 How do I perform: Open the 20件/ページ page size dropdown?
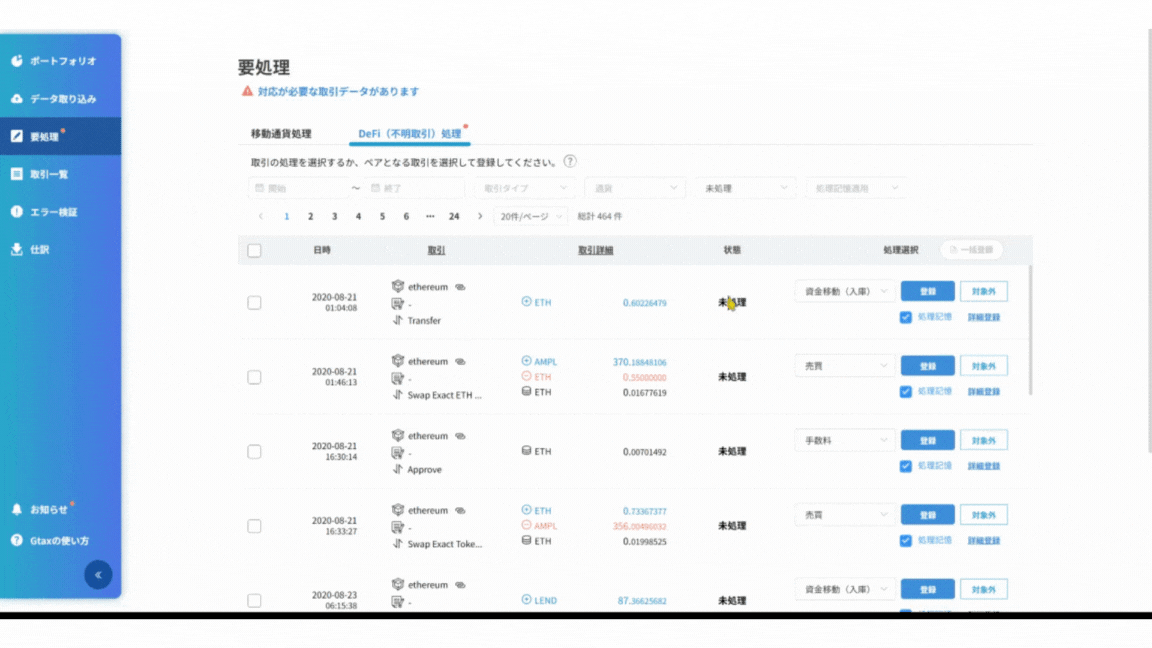click(530, 216)
